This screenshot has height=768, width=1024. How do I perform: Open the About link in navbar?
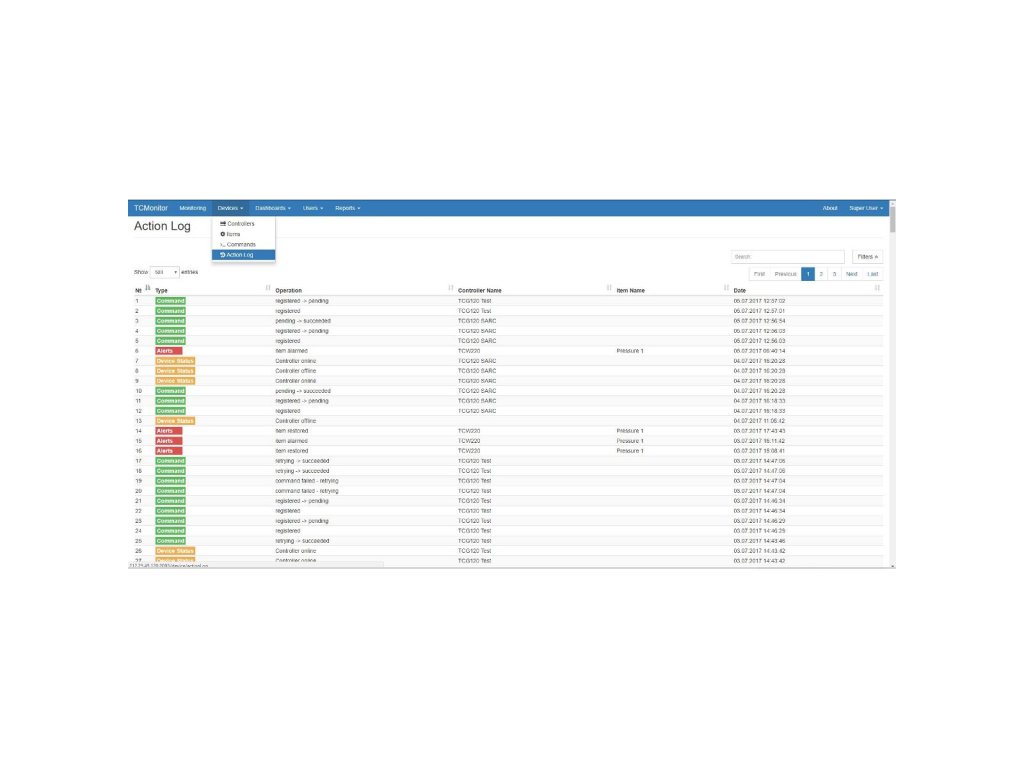pos(829,208)
